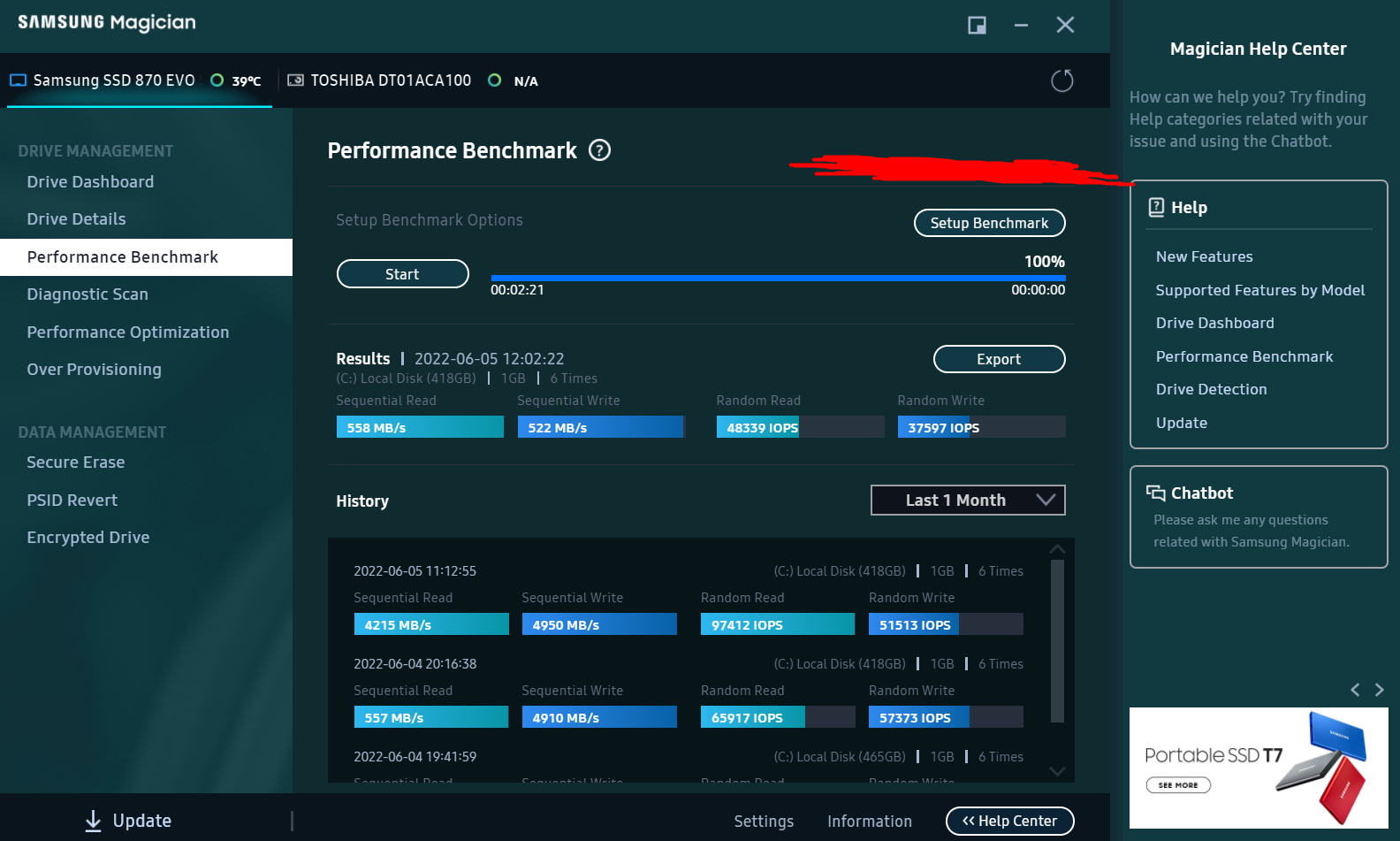Click the 57373 IOPS history result bar
Screen dimensions: 1400x841
click(946, 717)
